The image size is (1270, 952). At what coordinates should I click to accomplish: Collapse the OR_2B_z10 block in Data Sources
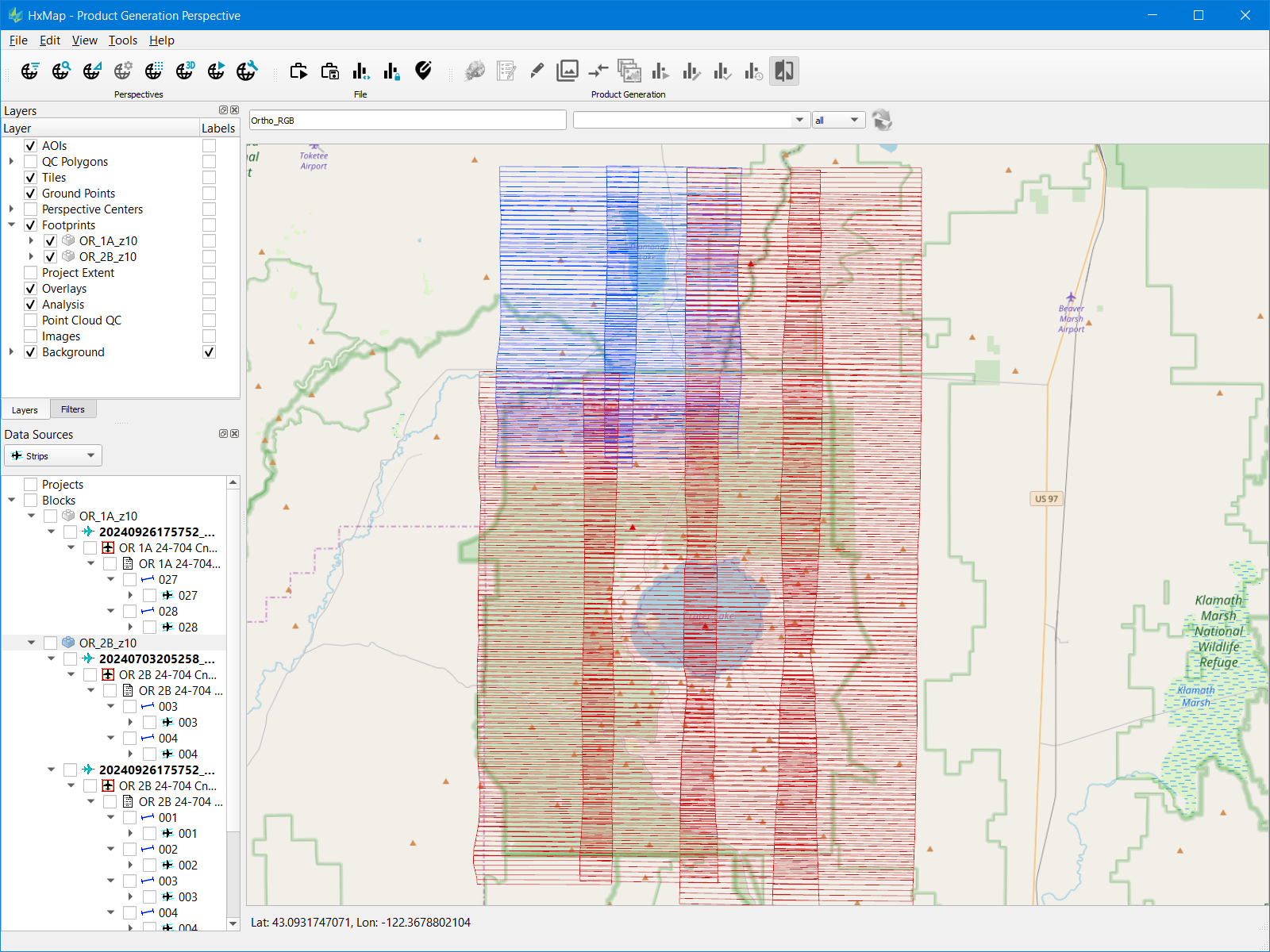click(x=32, y=643)
